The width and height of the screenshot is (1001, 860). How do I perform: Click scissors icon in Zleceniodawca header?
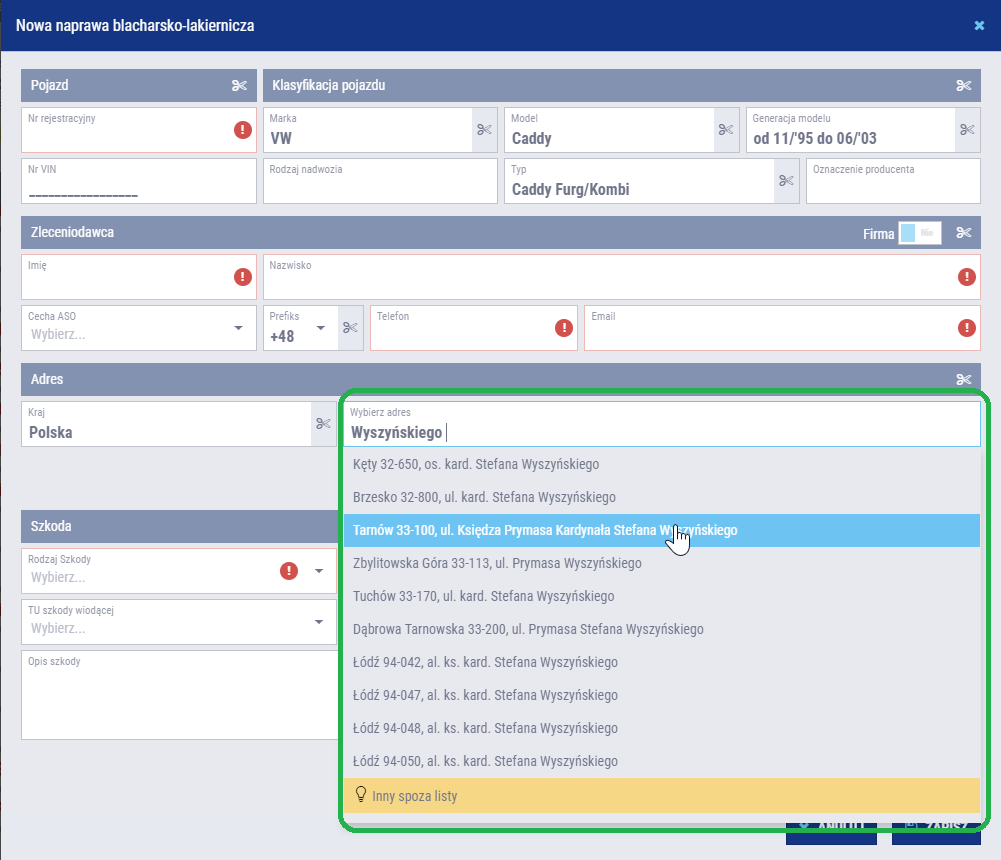tap(963, 233)
